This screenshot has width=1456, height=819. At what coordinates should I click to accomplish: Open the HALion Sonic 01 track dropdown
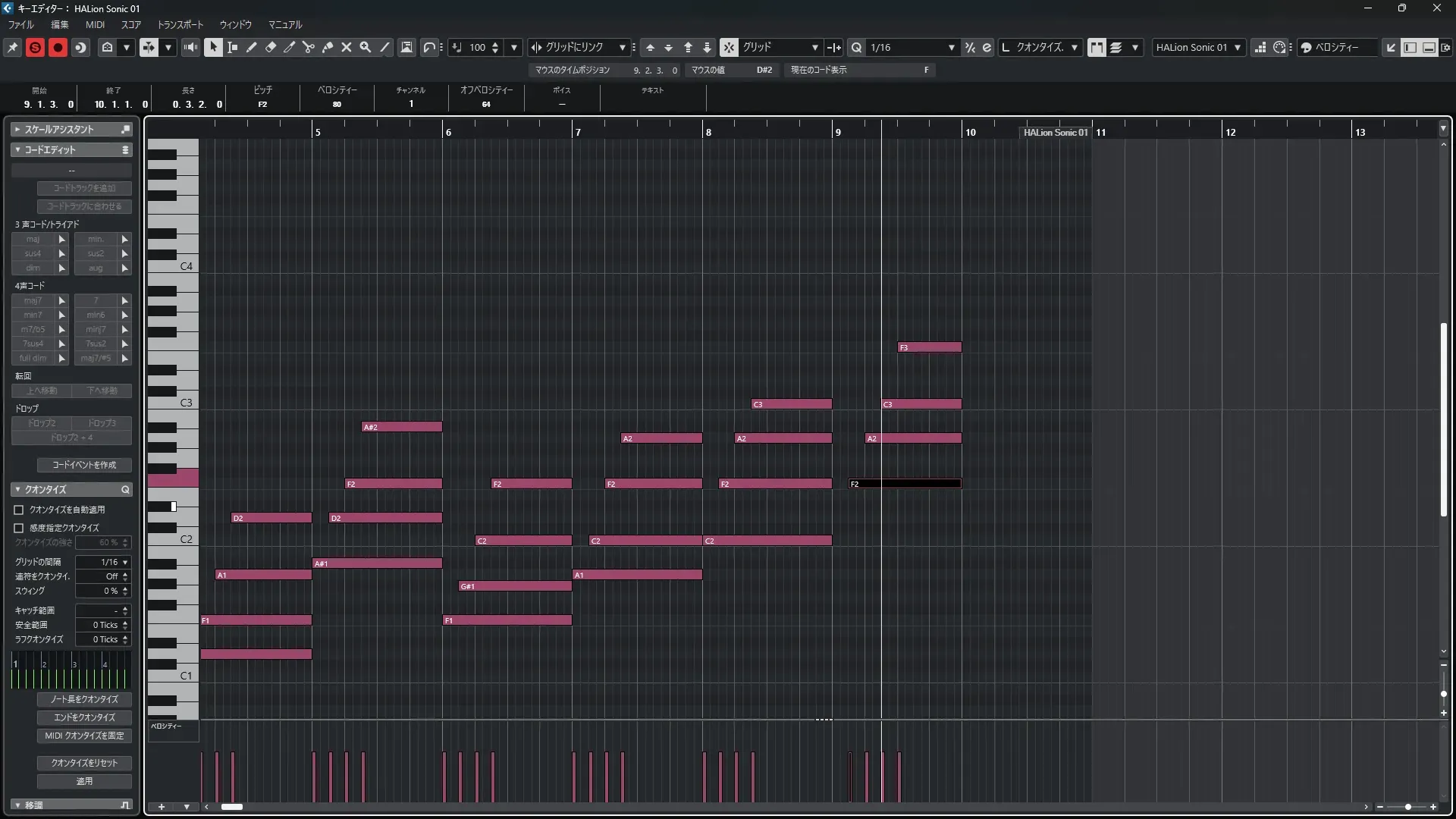click(1237, 47)
